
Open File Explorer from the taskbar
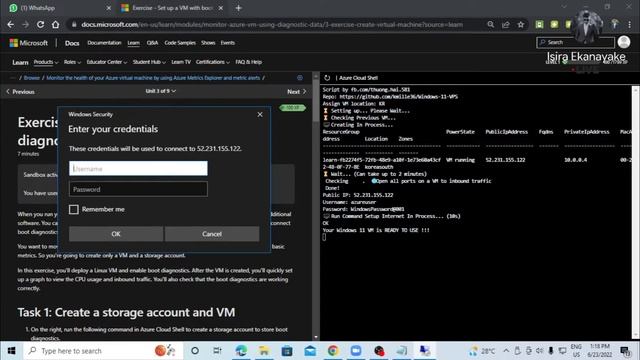point(264,351)
